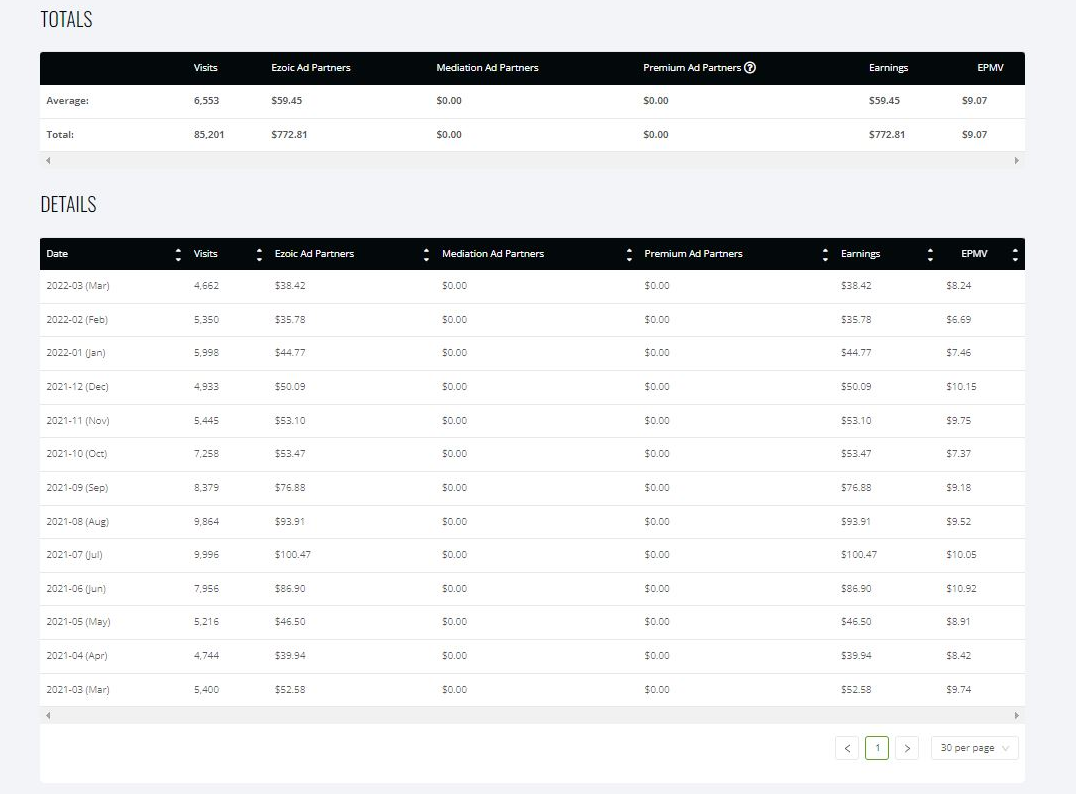1076x794 pixels.
Task: Click average visits value 6,553
Action: 206,101
